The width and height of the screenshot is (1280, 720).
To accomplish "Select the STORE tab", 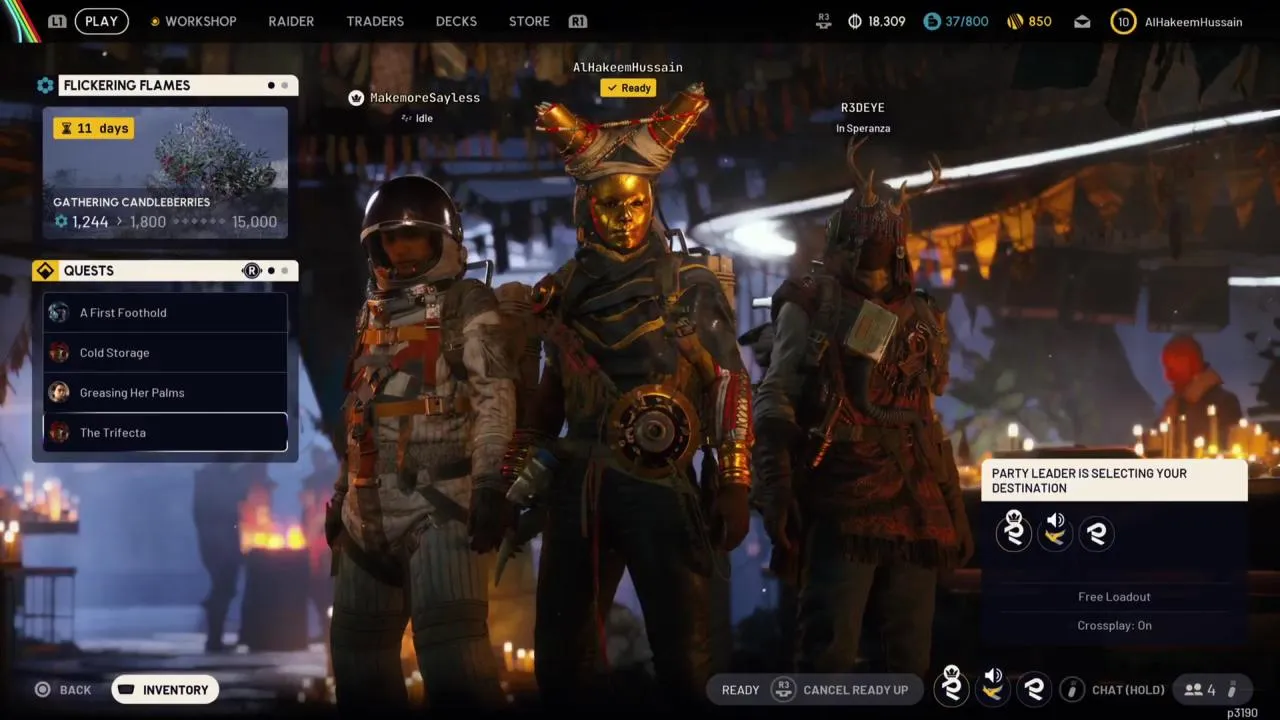I will [x=529, y=21].
